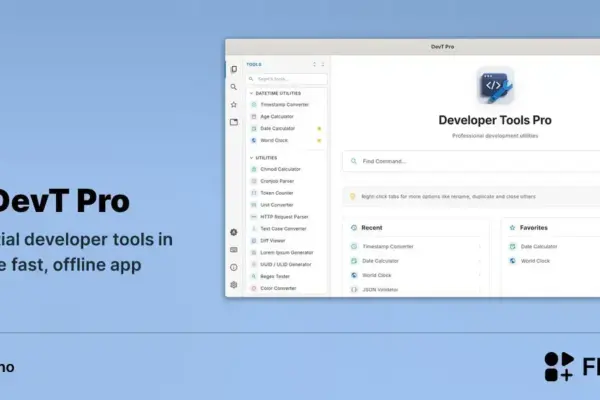Click the star icon beside Favorites heading

512,228
